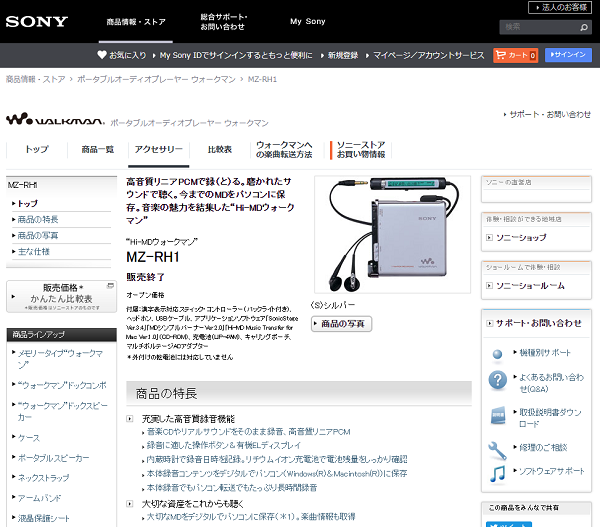This screenshot has height=527, width=600.
Task: Open ネックストラップ lineup link
Action: [43, 478]
